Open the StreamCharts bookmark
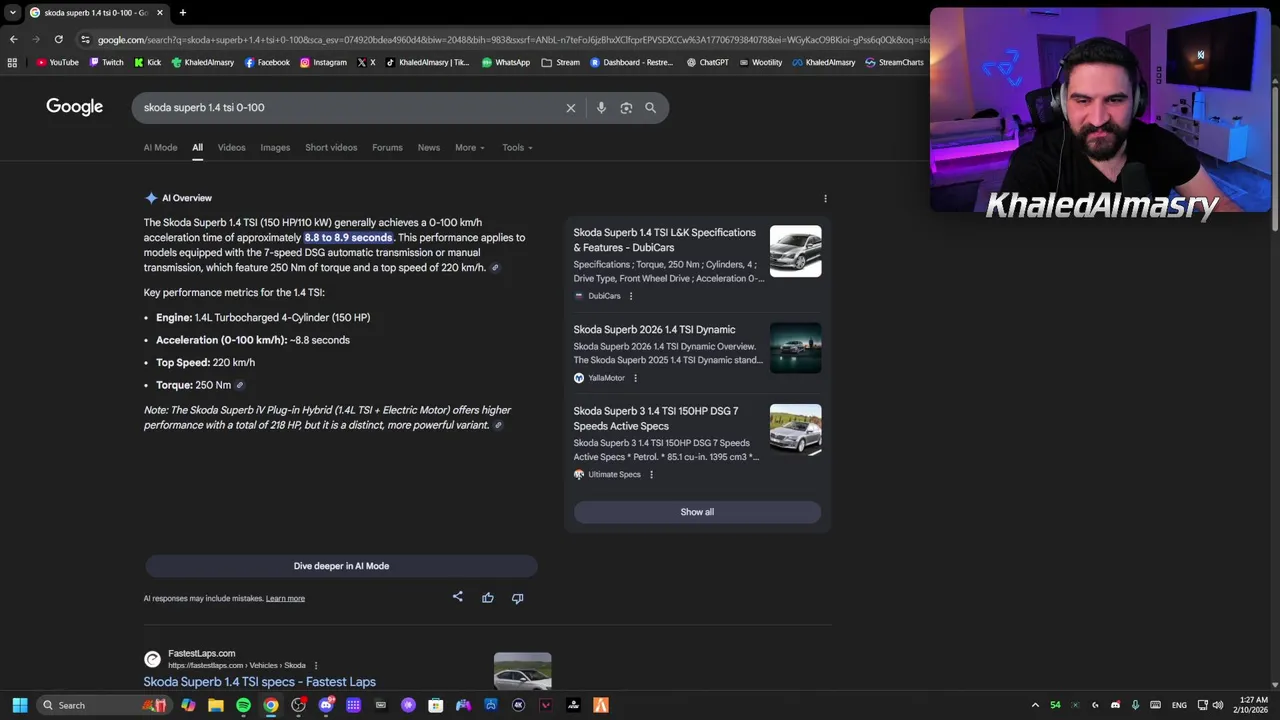This screenshot has width=1280, height=720. [894, 62]
